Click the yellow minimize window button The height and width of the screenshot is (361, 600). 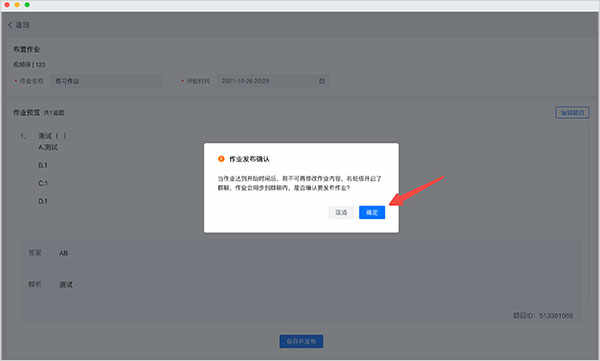coord(17,5)
